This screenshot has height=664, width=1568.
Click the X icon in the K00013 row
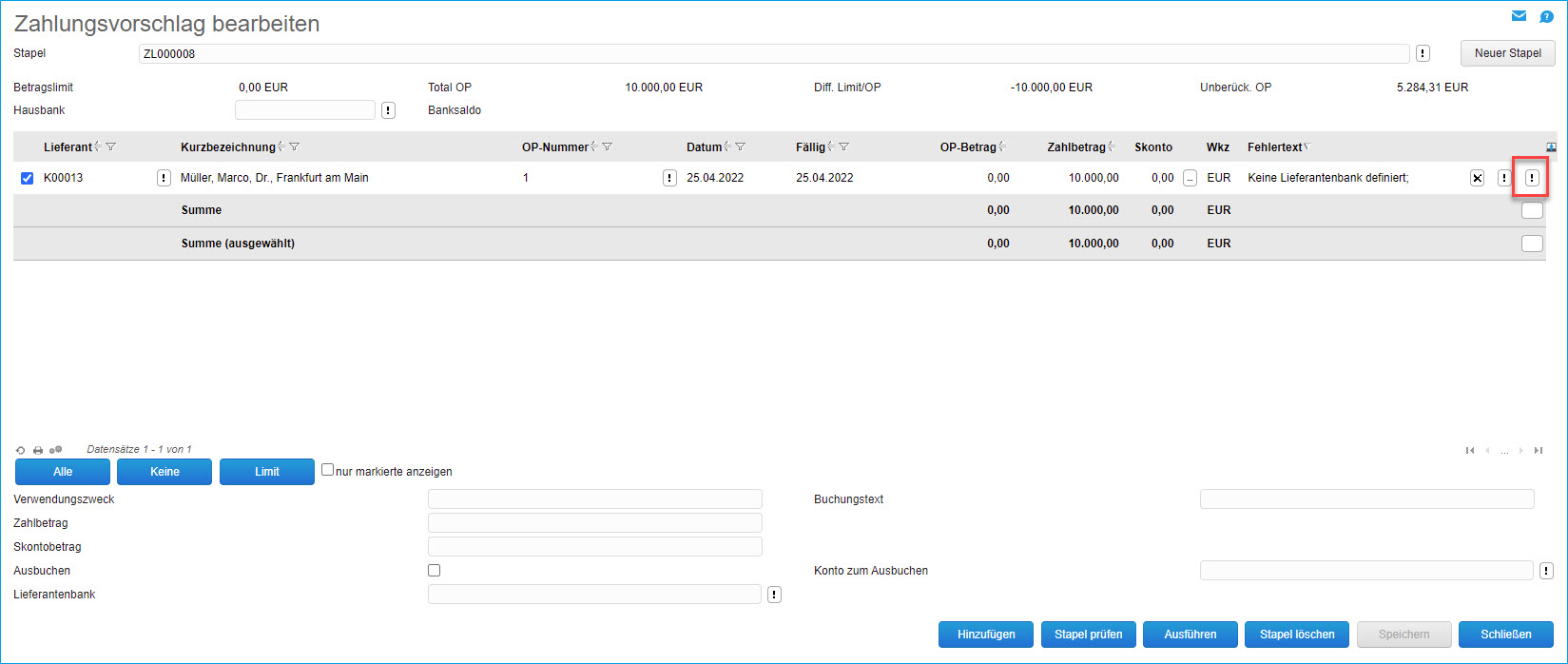point(1477,178)
